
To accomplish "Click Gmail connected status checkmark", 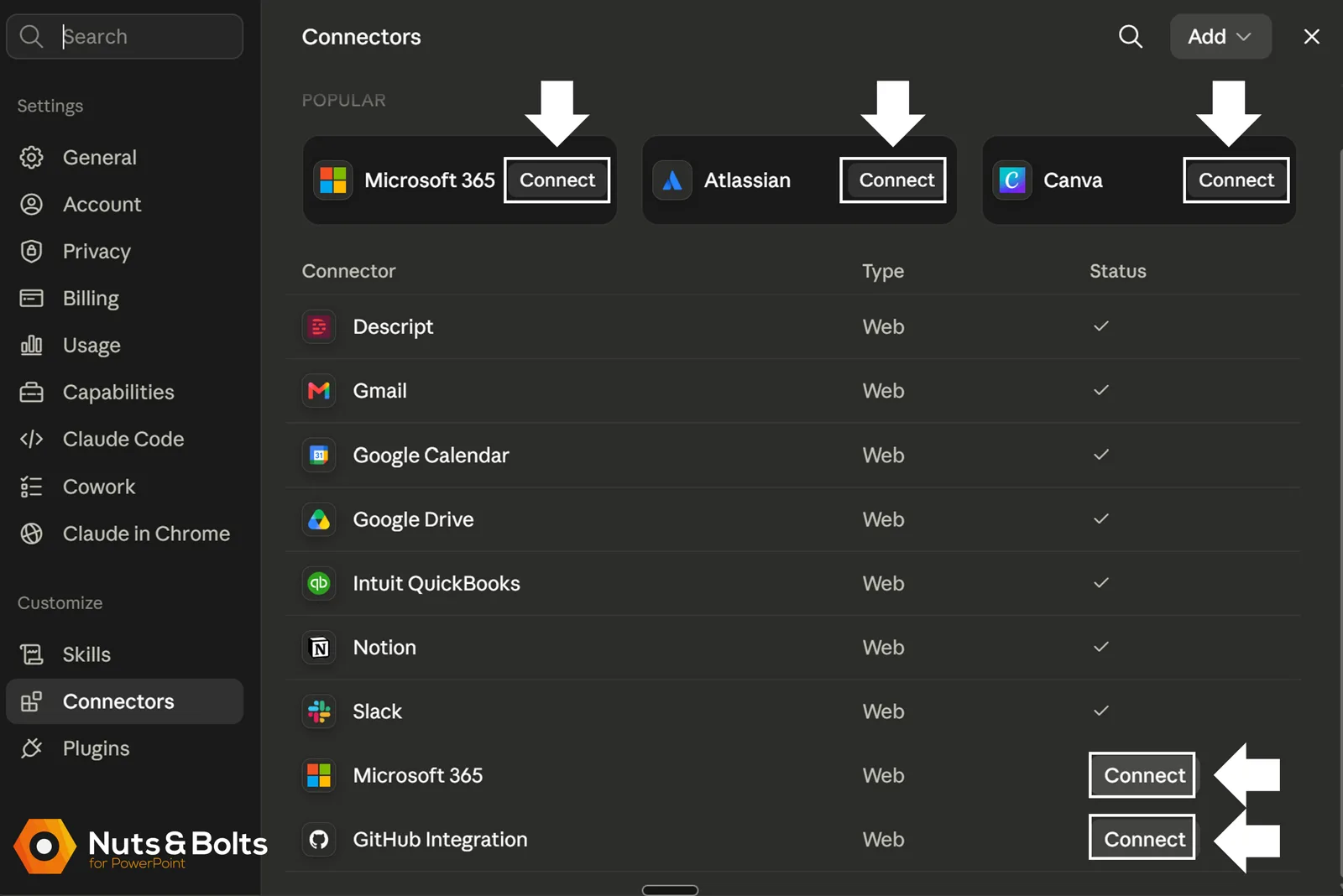I will 1101,390.
